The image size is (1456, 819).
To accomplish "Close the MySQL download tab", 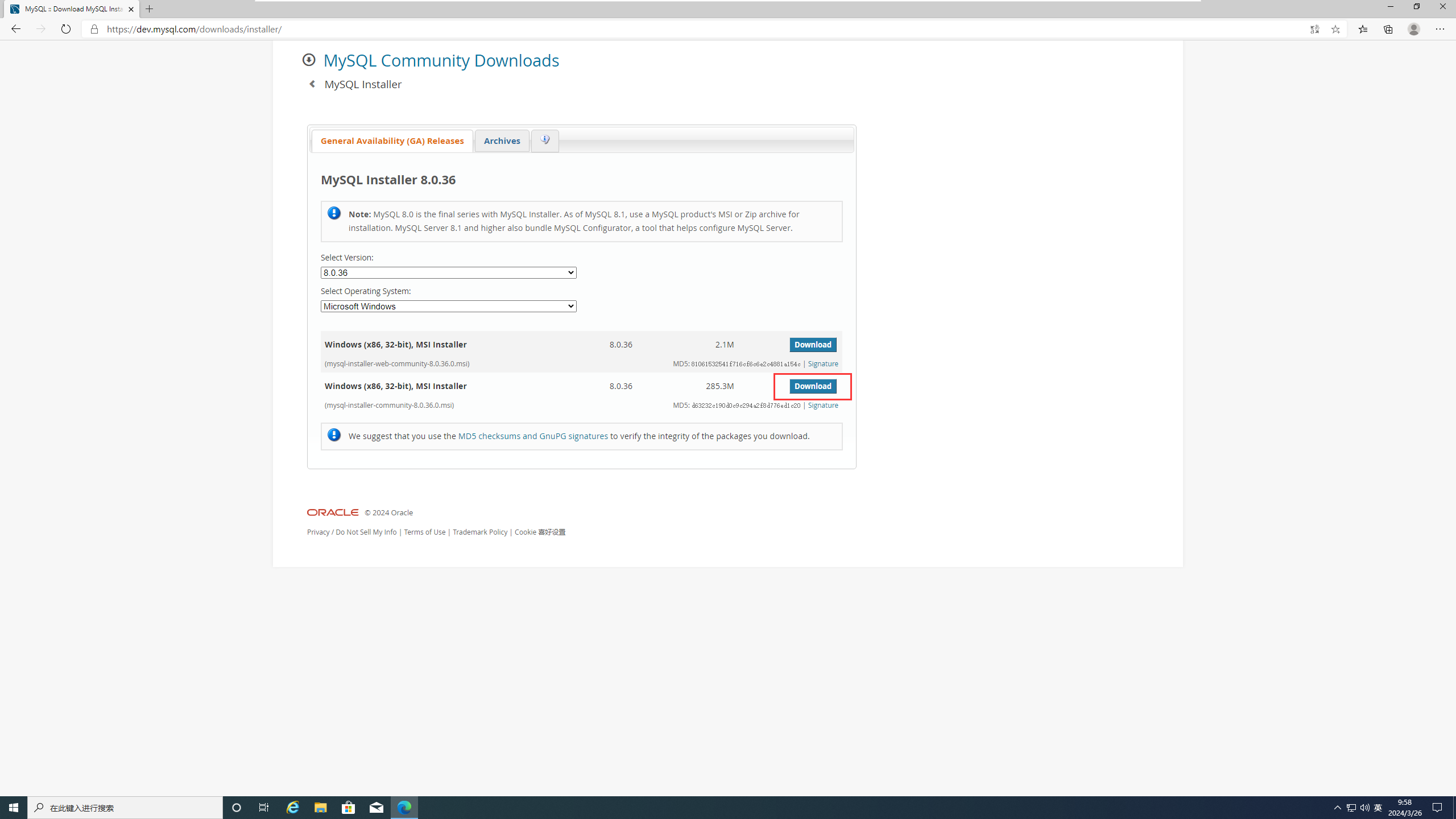I will (x=131, y=9).
